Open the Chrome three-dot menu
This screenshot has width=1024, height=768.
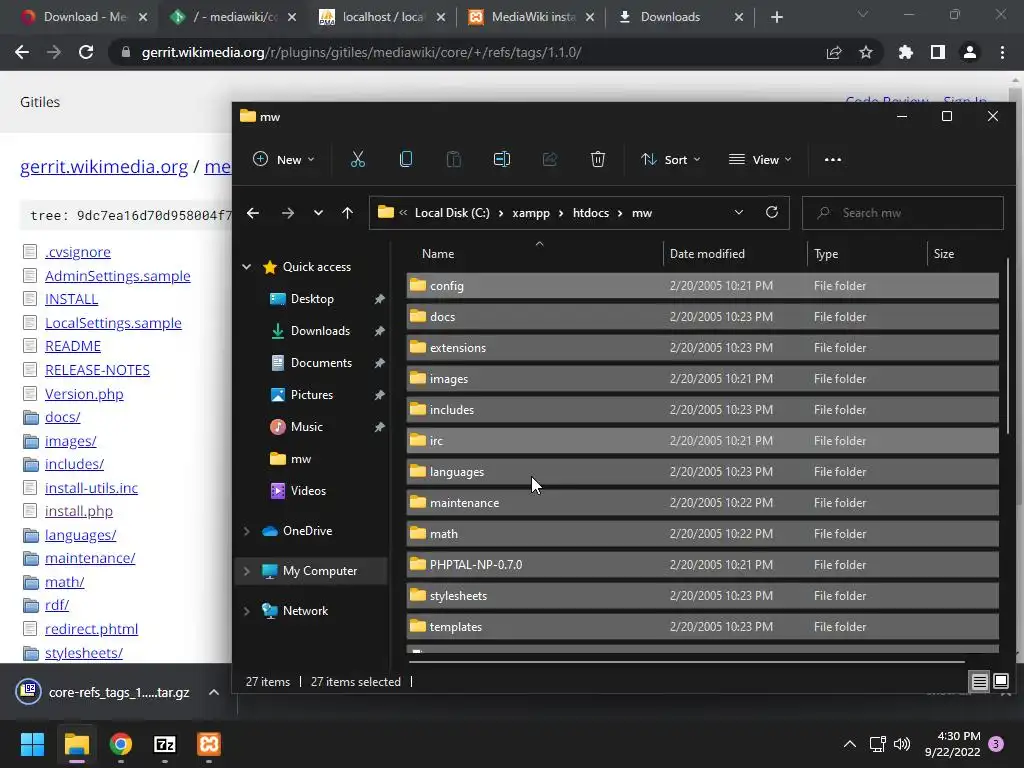point(1002,52)
